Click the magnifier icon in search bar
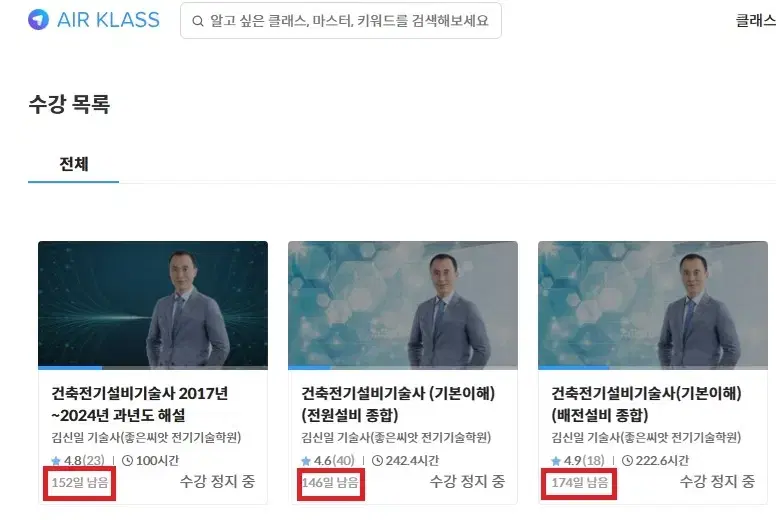 click(x=197, y=21)
